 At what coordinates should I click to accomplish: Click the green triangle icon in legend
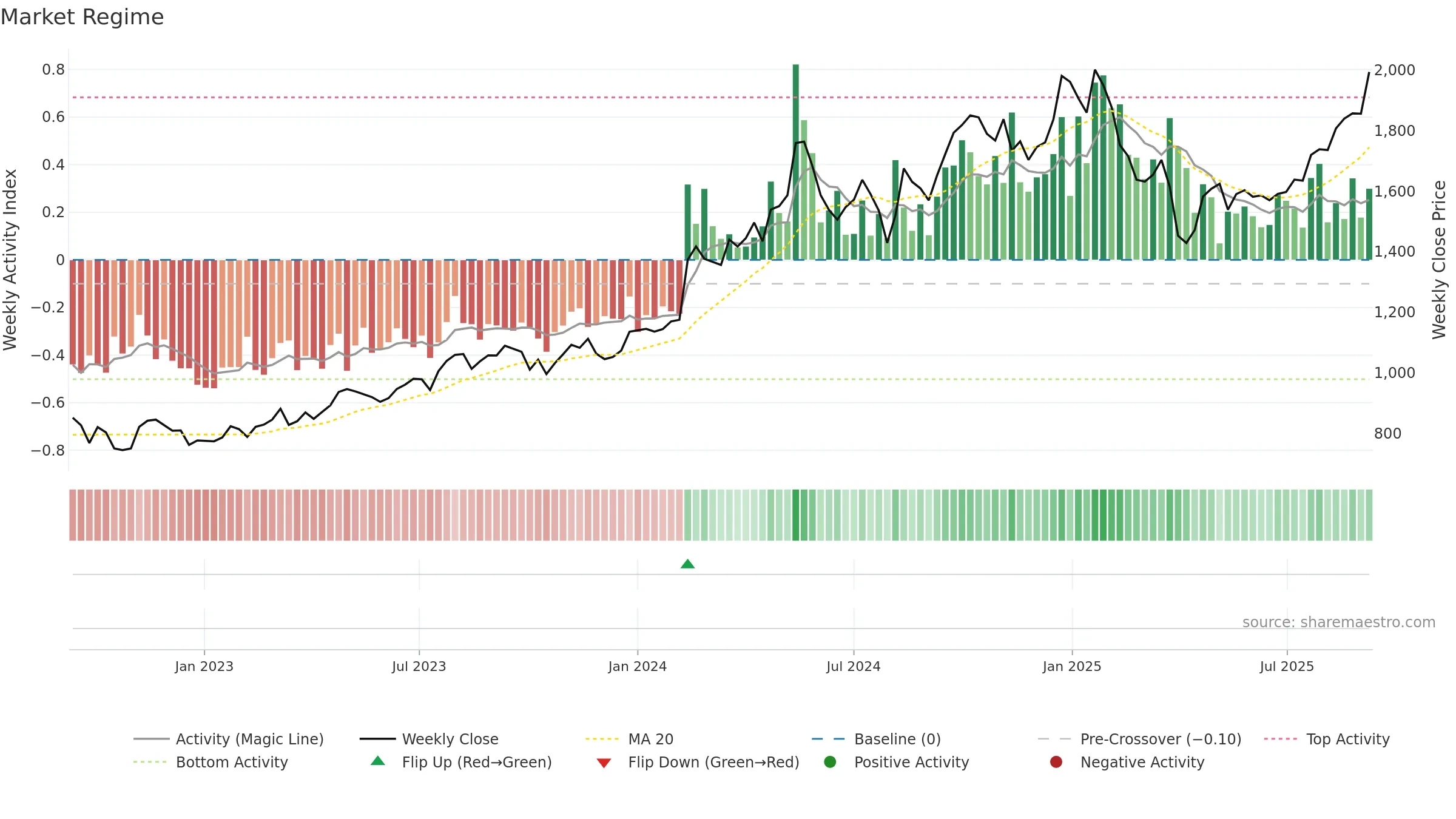coord(377,761)
